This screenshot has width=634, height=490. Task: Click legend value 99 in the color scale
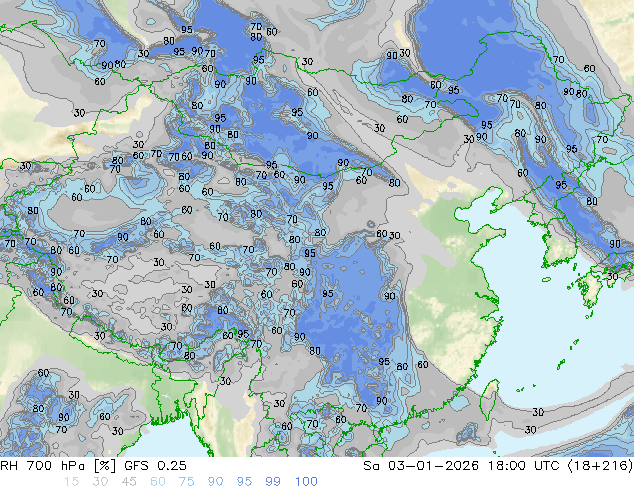[273, 482]
